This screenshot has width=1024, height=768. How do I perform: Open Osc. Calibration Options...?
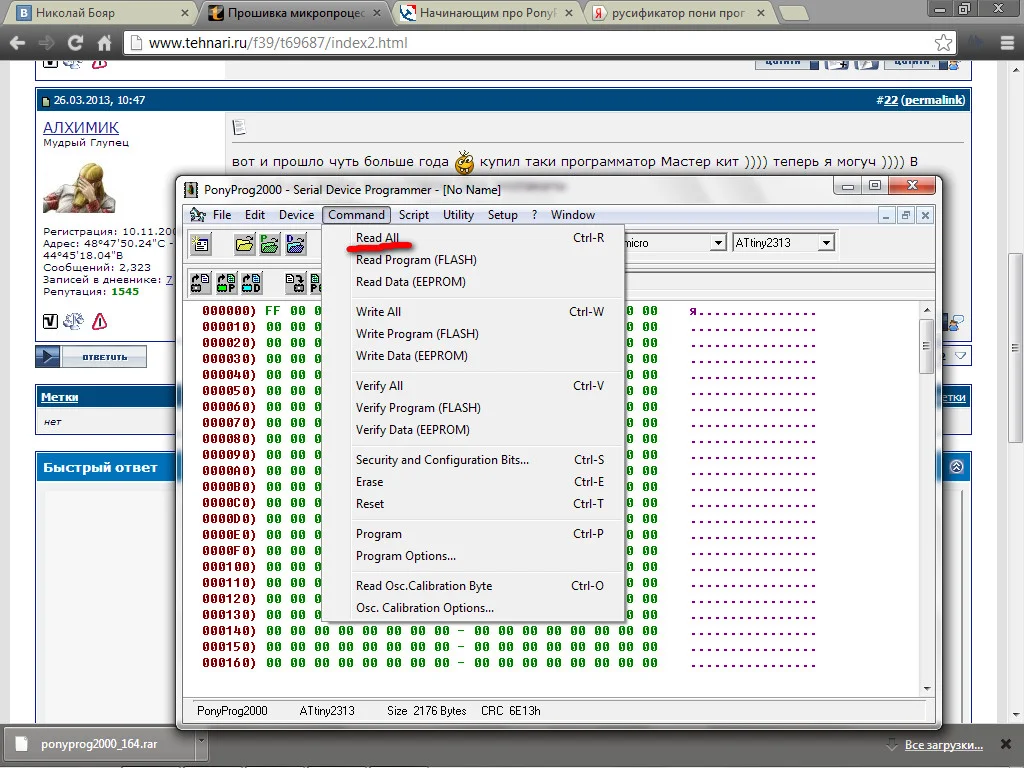pyautogui.click(x=473, y=608)
